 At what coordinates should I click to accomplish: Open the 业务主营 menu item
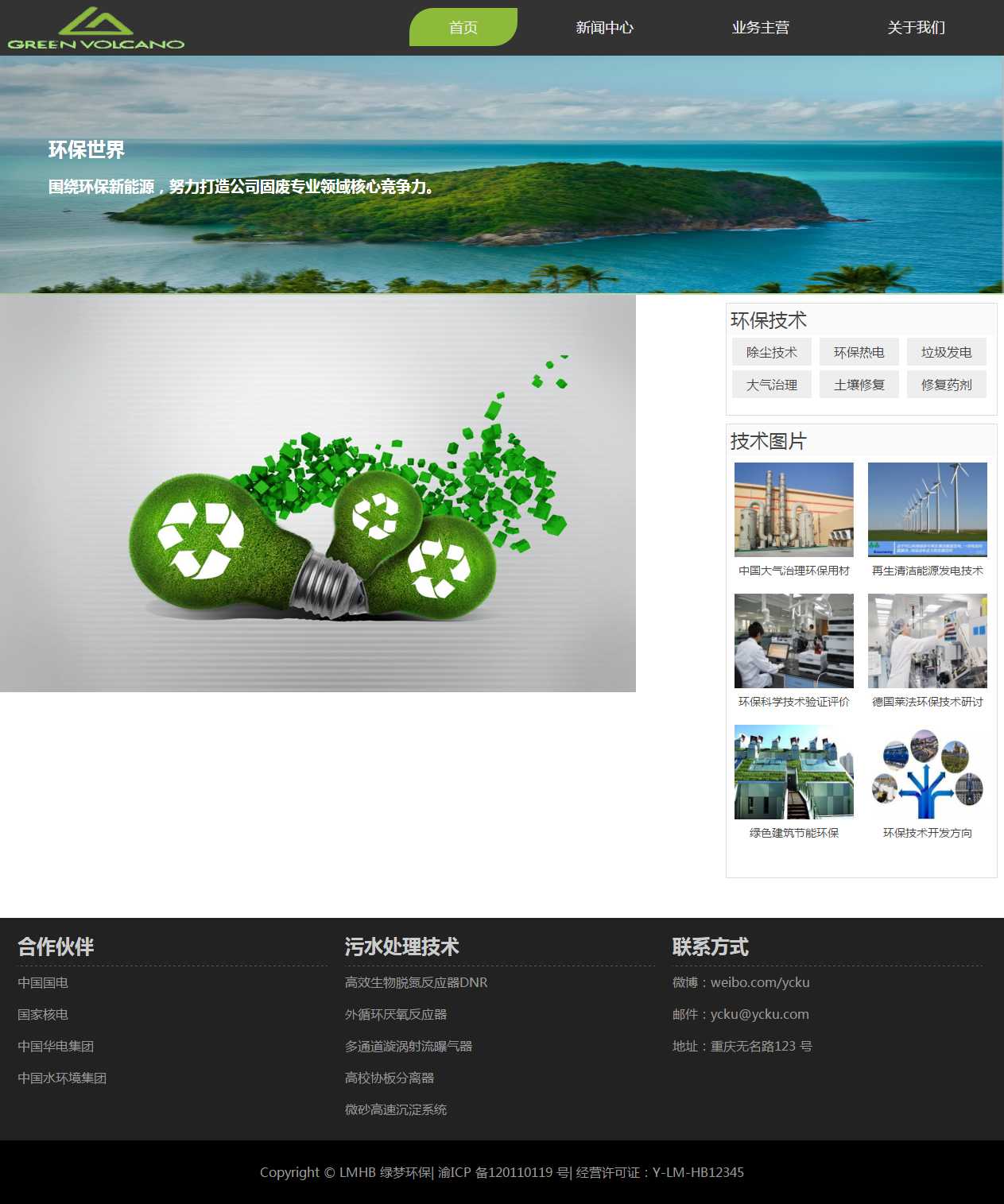point(760,28)
